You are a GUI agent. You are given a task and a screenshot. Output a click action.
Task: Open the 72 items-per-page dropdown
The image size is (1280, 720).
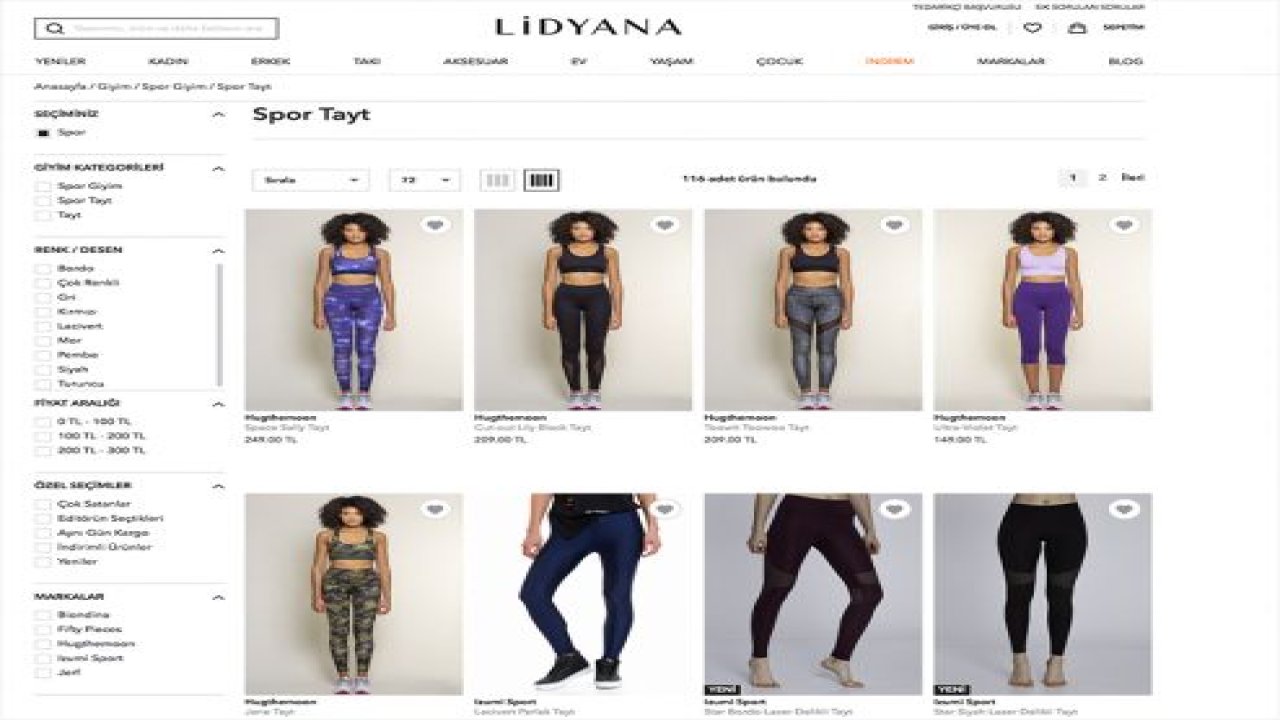[x=424, y=180]
